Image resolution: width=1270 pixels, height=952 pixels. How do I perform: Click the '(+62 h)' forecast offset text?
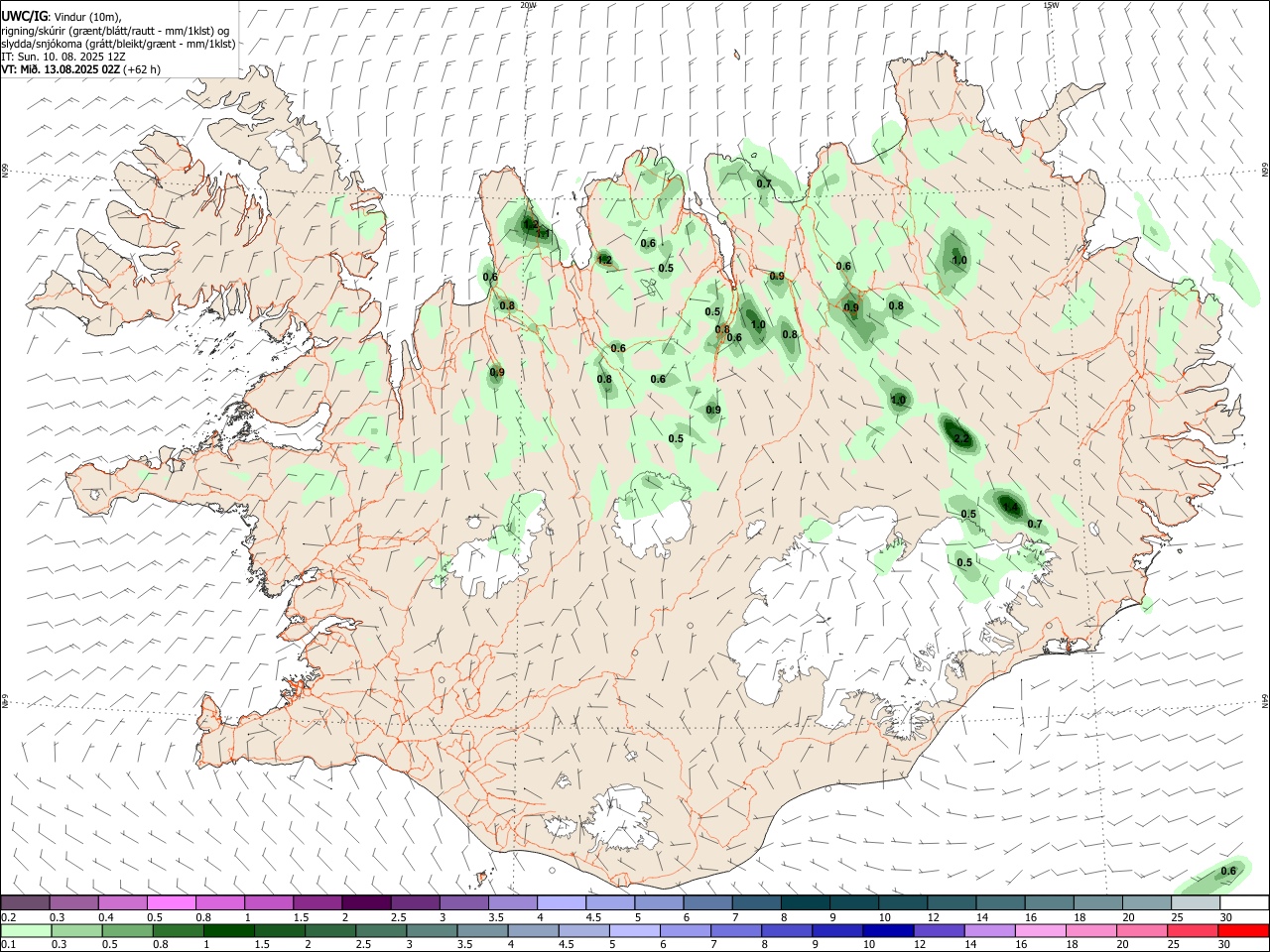(x=143, y=69)
